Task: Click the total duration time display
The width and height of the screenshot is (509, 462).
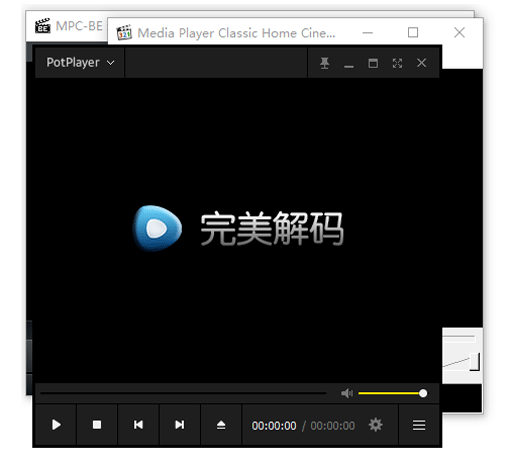Action: (333, 426)
